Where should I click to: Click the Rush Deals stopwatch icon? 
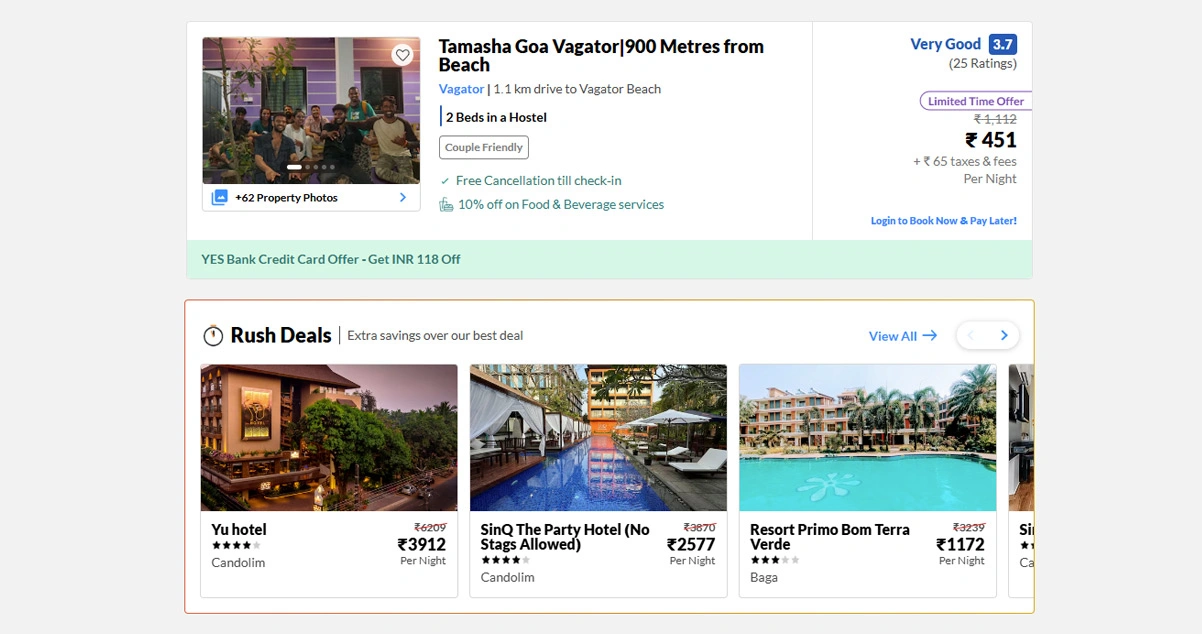pyautogui.click(x=213, y=336)
